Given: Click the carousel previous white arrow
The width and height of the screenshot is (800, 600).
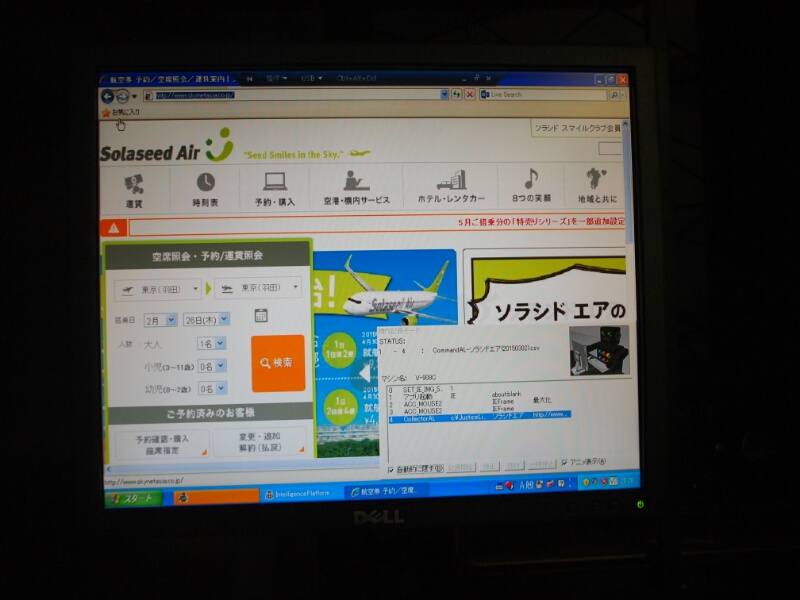Looking at the screenshot, I should [365, 374].
